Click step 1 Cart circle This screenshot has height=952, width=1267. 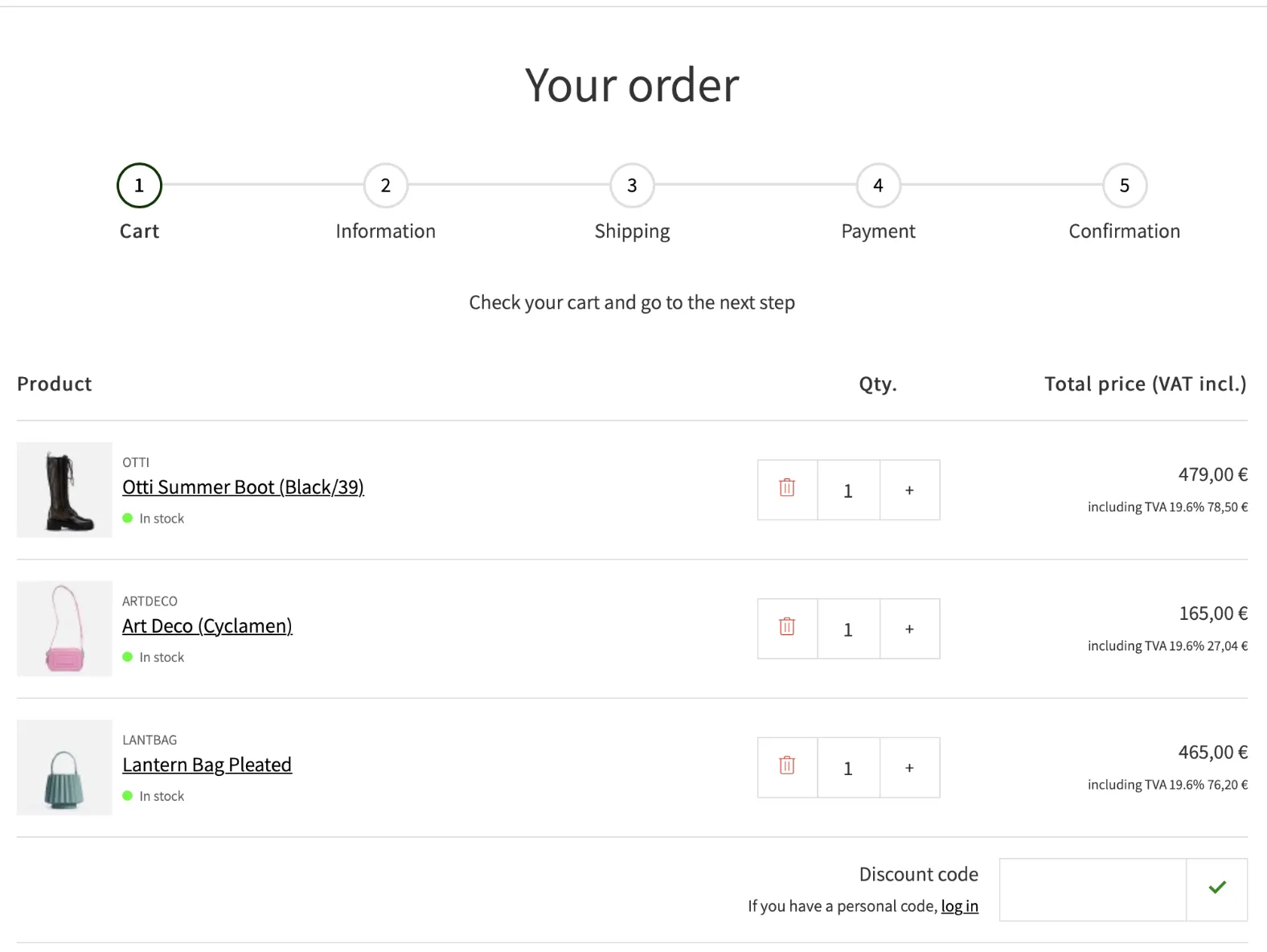click(x=139, y=186)
